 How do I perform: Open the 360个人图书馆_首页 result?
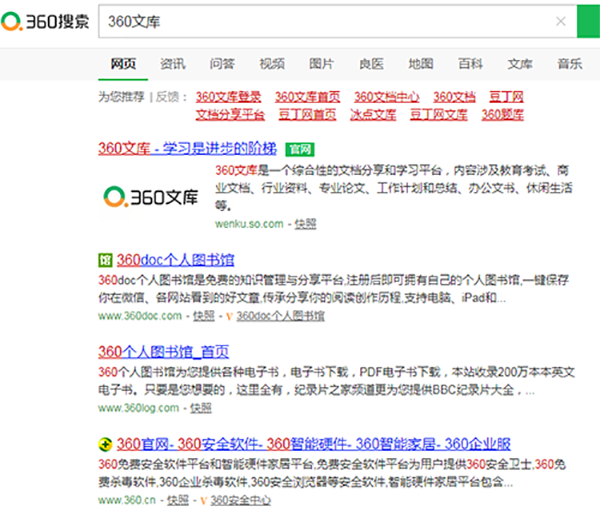[164, 351]
